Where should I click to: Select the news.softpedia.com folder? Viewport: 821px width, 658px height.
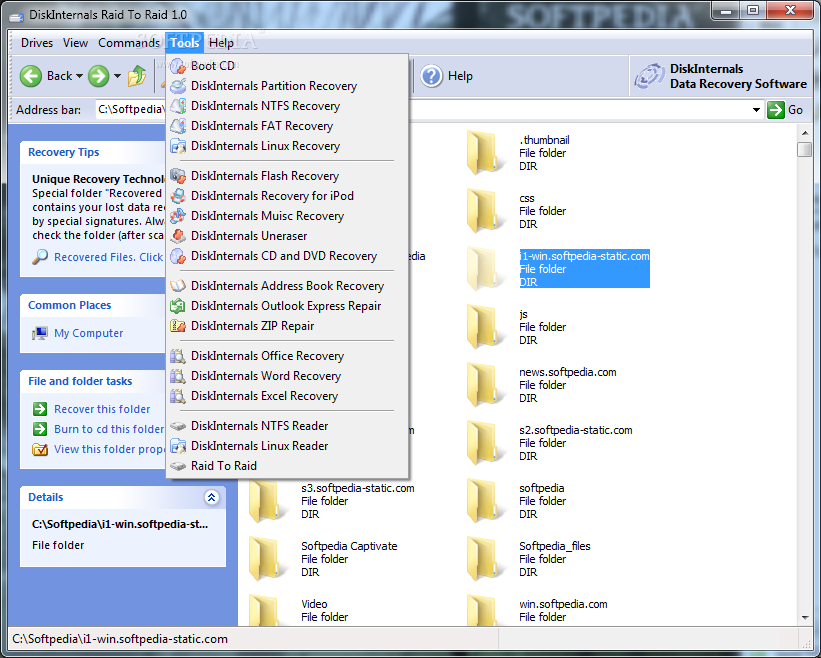pos(541,385)
